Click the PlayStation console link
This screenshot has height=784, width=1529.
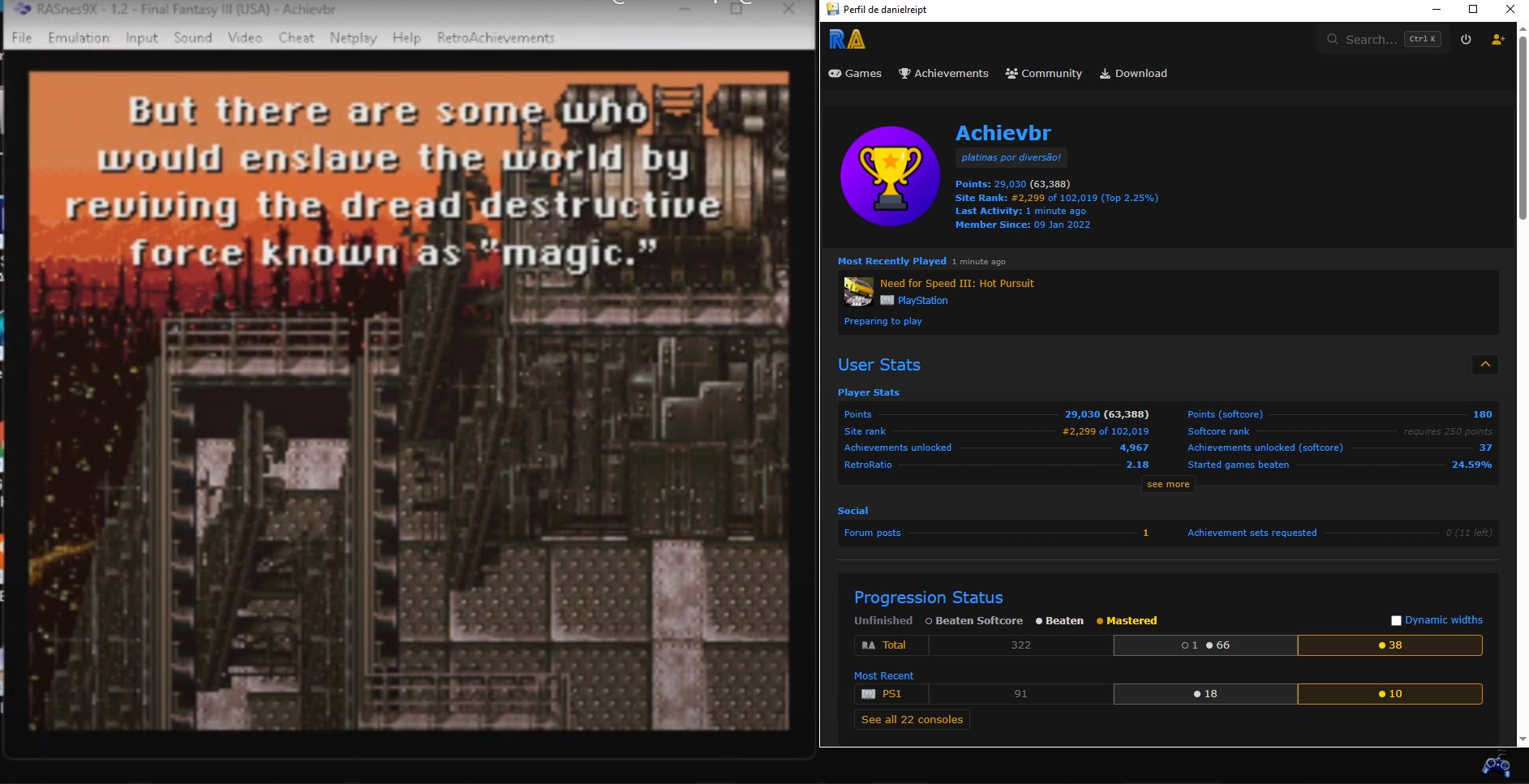tap(922, 300)
